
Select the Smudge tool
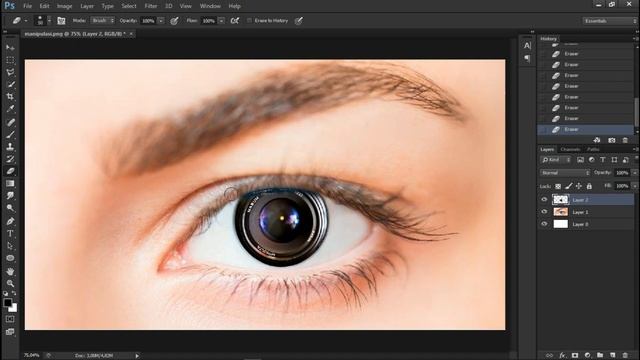(10, 196)
